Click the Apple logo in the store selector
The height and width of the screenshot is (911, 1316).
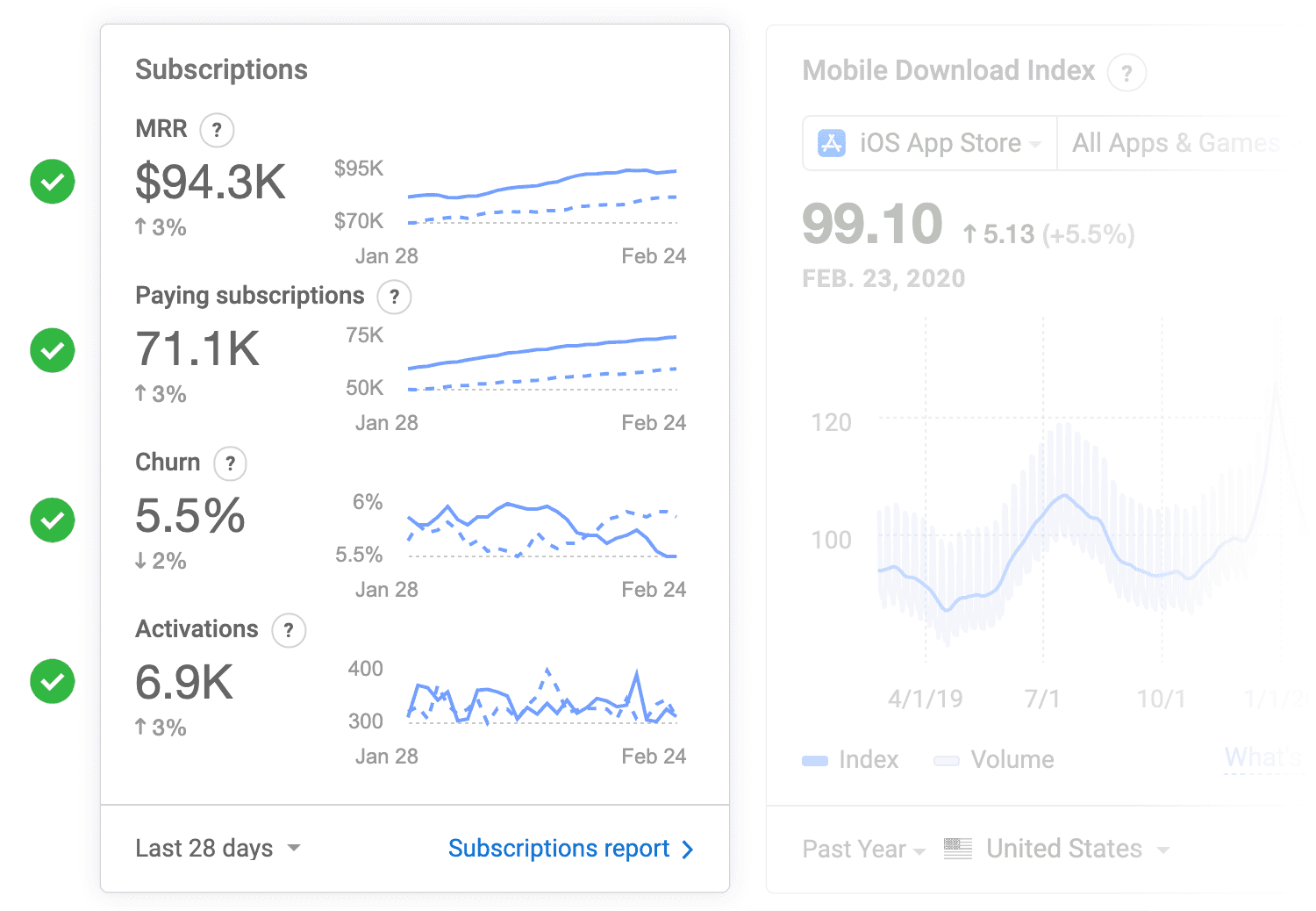click(832, 142)
